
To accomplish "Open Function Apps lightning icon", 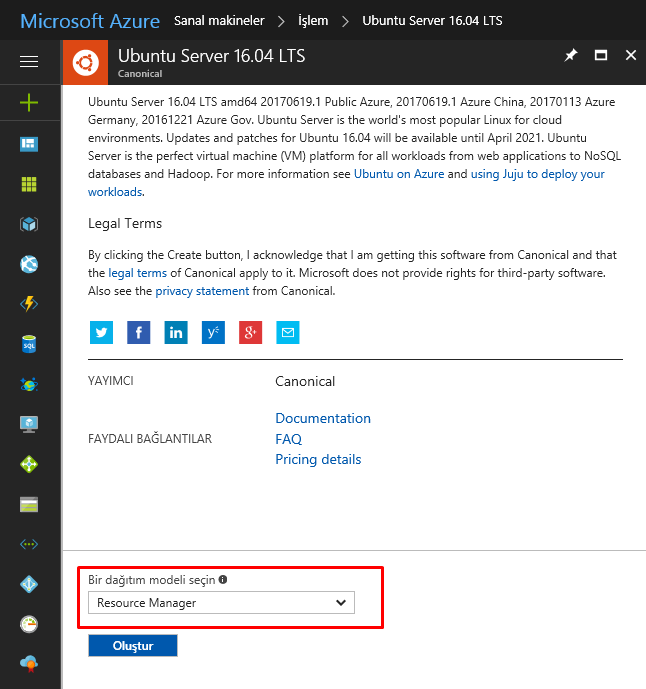I will [29, 304].
